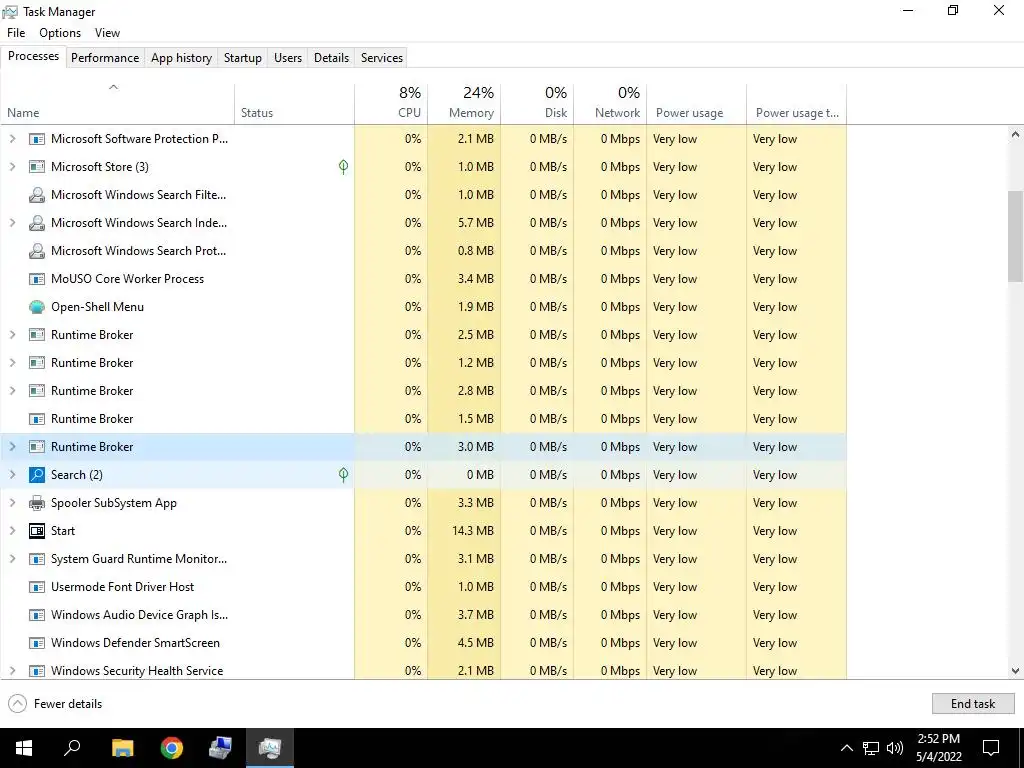The width and height of the screenshot is (1024, 768).
Task: Click the Microsoft Windows Search Protocol icon
Action: [37, 251]
